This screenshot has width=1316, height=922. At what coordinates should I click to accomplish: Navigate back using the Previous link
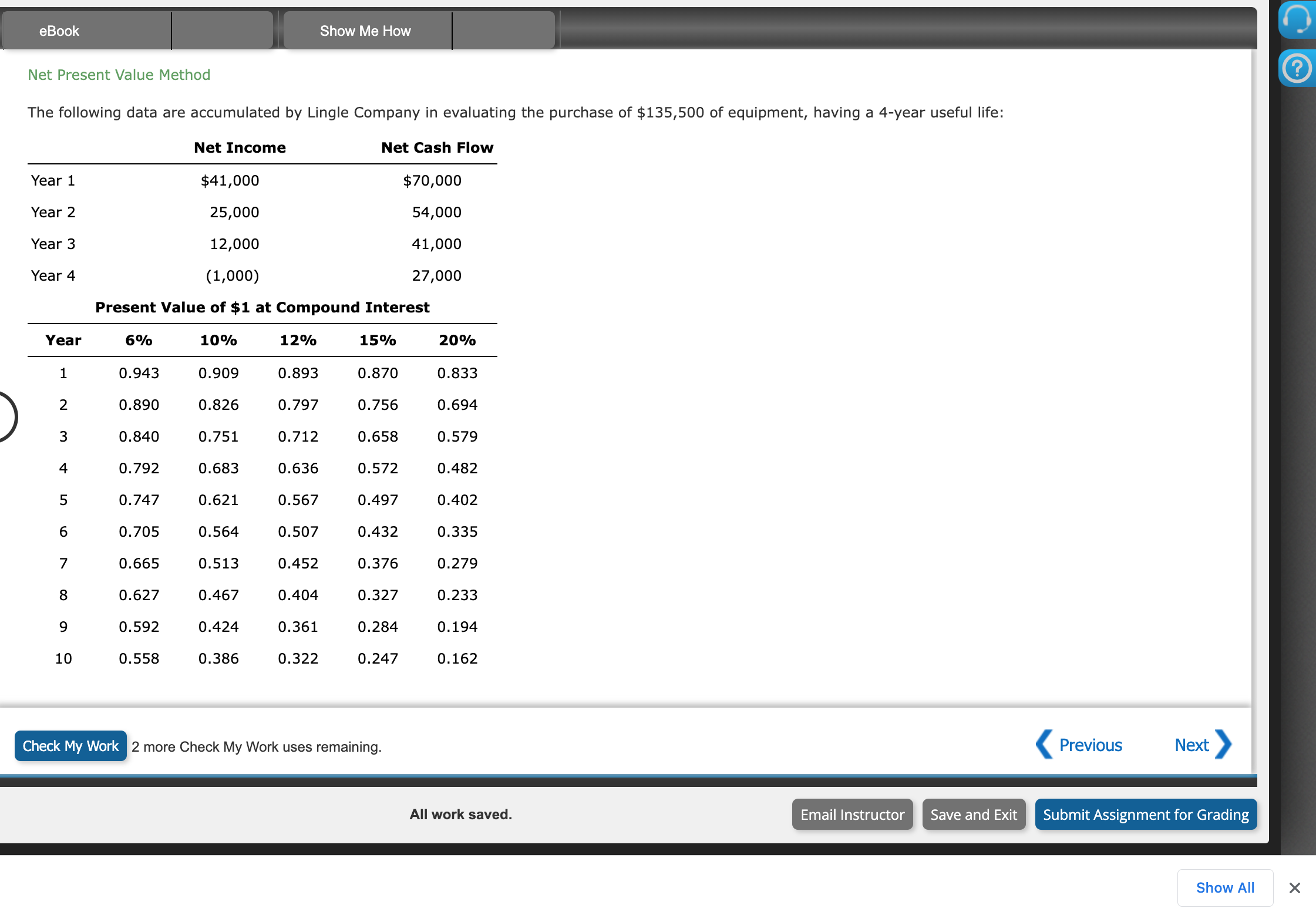click(x=1090, y=745)
